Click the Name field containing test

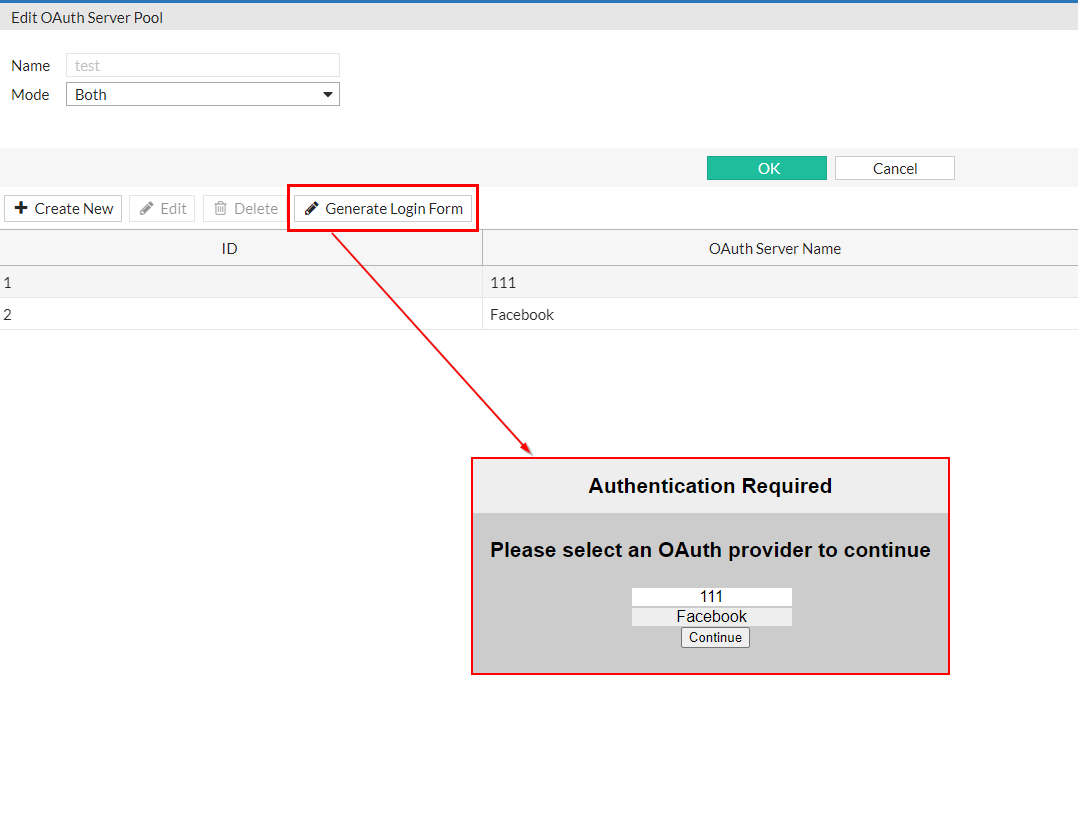coord(203,65)
